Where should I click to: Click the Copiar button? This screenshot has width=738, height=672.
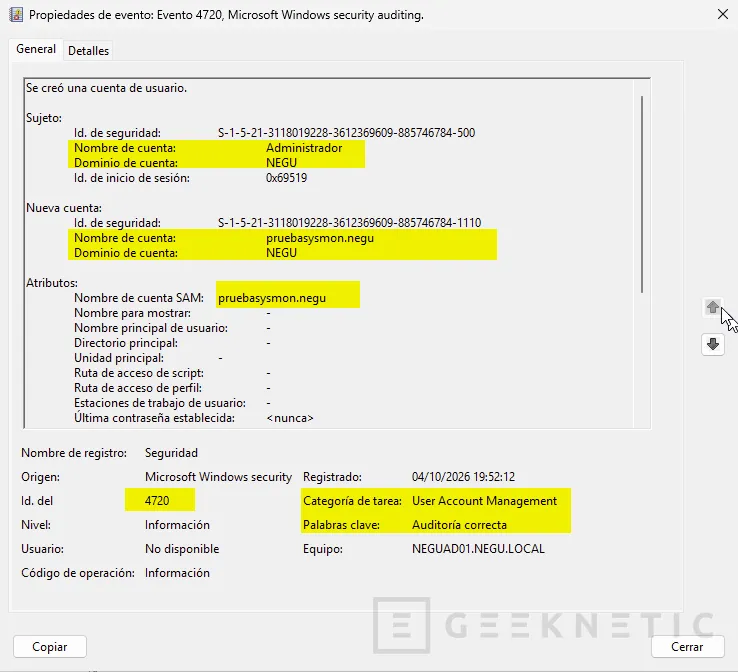(50, 647)
